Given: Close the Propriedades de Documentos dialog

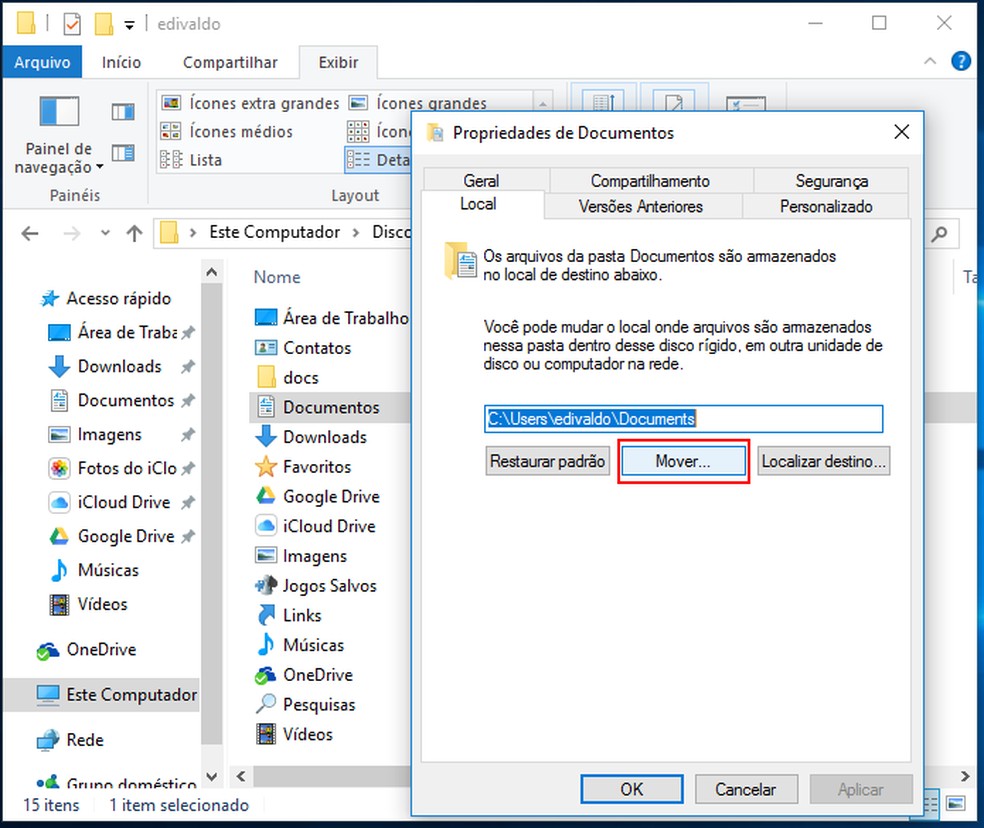Looking at the screenshot, I should tap(902, 132).
